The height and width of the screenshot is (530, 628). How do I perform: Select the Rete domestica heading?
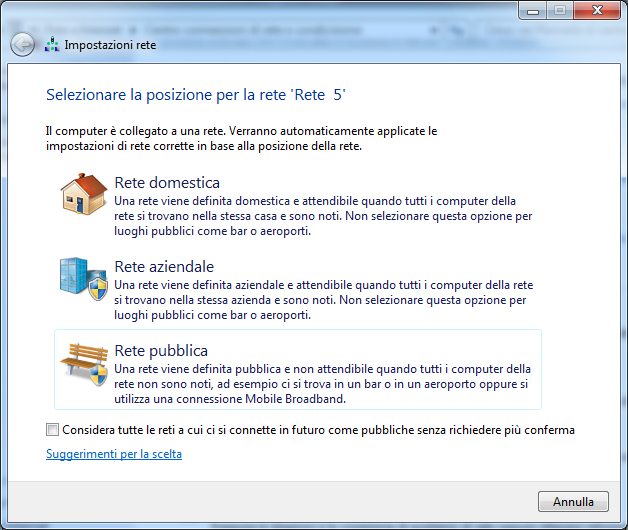(x=167, y=183)
